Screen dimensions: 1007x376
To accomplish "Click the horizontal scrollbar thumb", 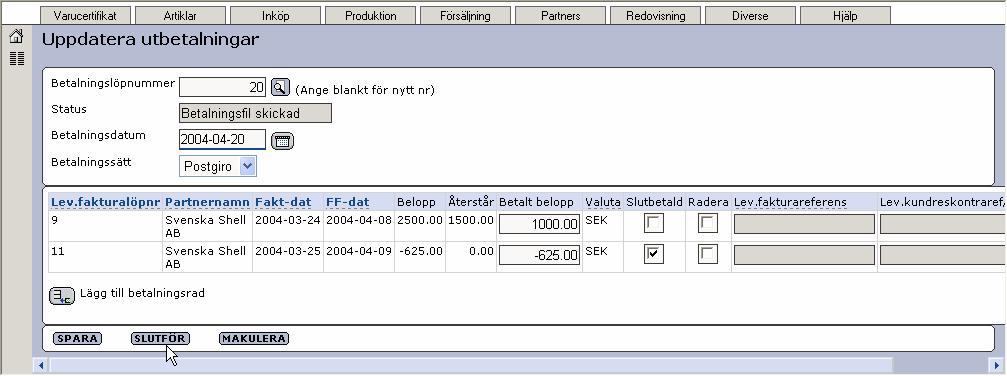I will pyautogui.click(x=471, y=366).
